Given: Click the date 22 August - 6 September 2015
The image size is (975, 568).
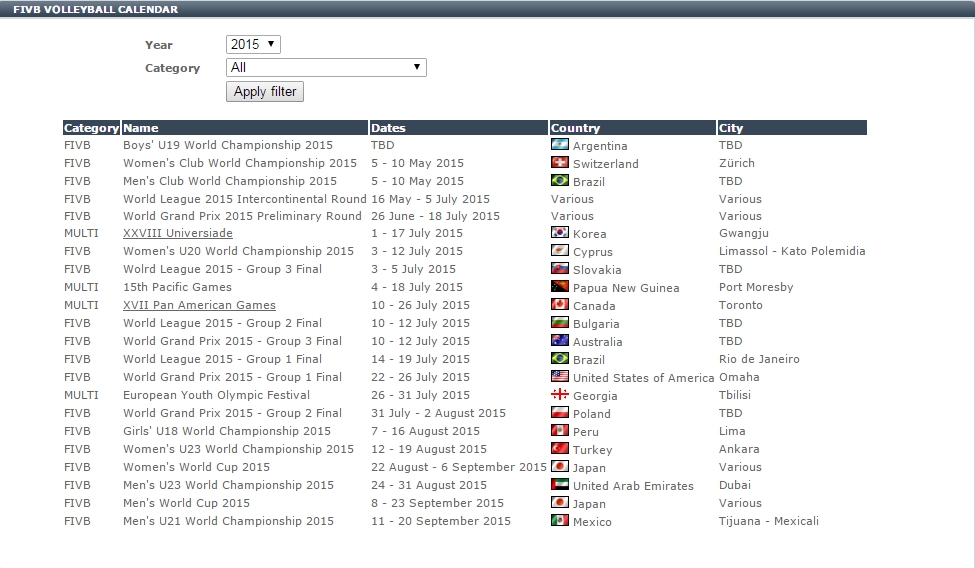Looking at the screenshot, I should 459,467.
